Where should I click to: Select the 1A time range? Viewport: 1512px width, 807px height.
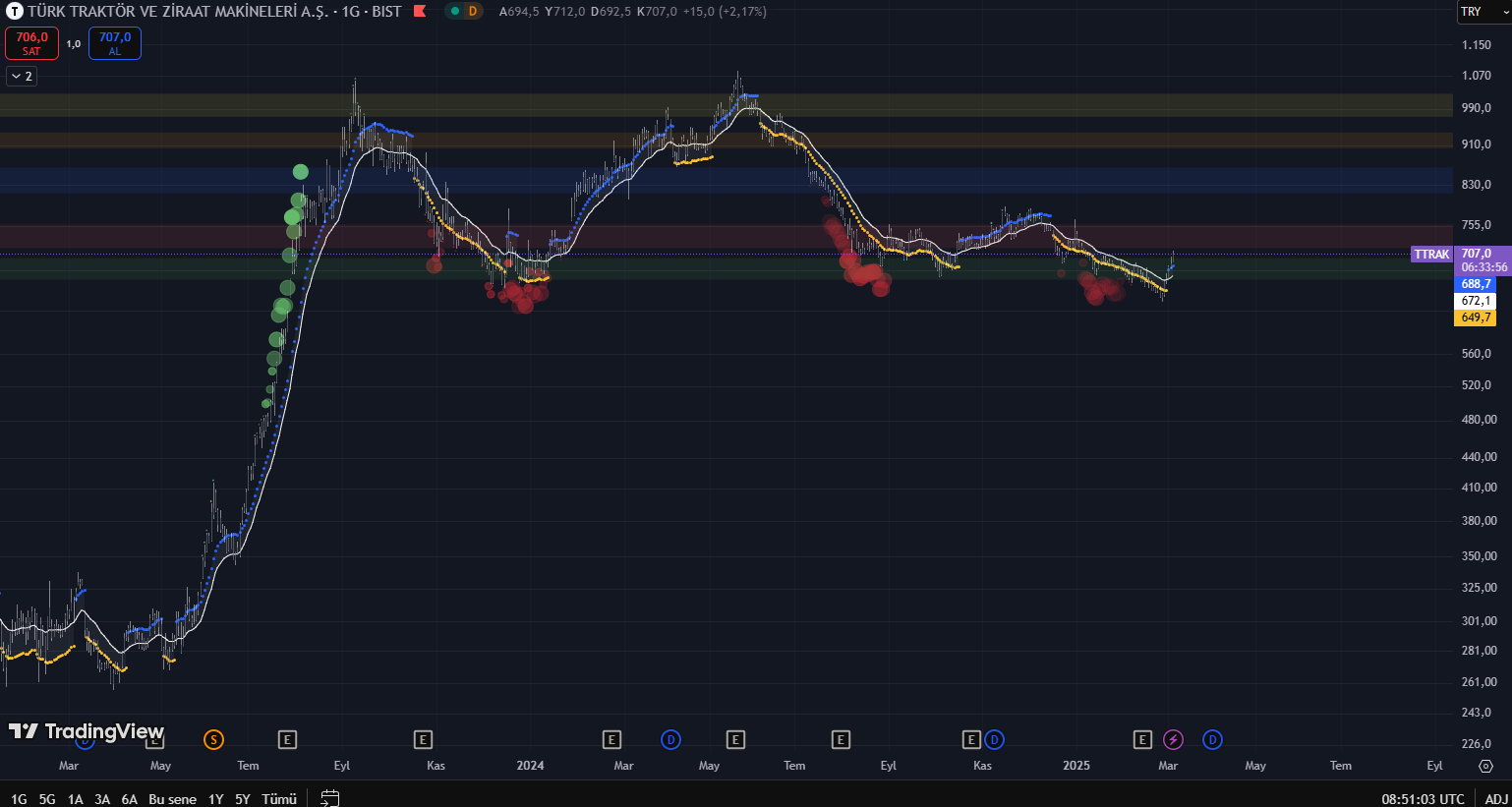click(75, 799)
